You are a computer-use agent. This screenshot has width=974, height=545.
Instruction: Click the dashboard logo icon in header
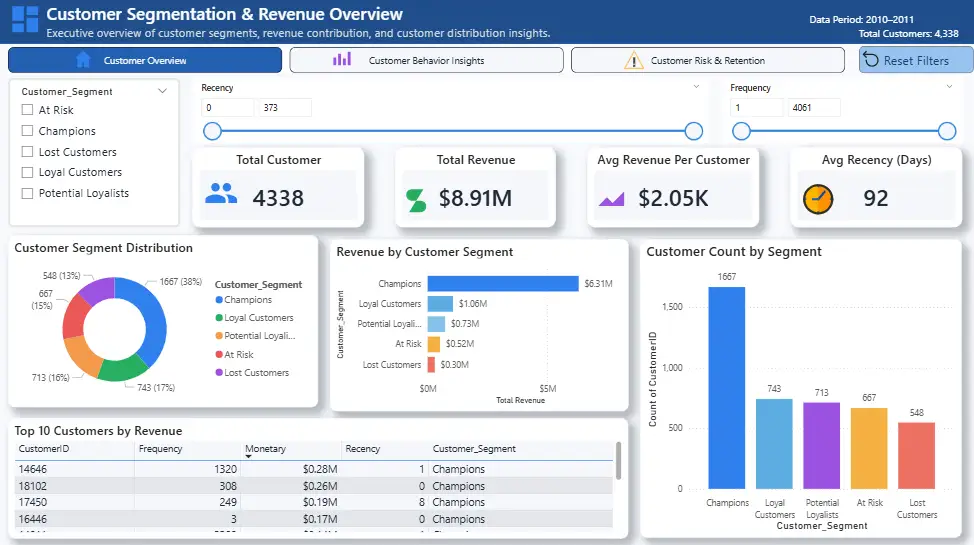pyautogui.click(x=25, y=20)
